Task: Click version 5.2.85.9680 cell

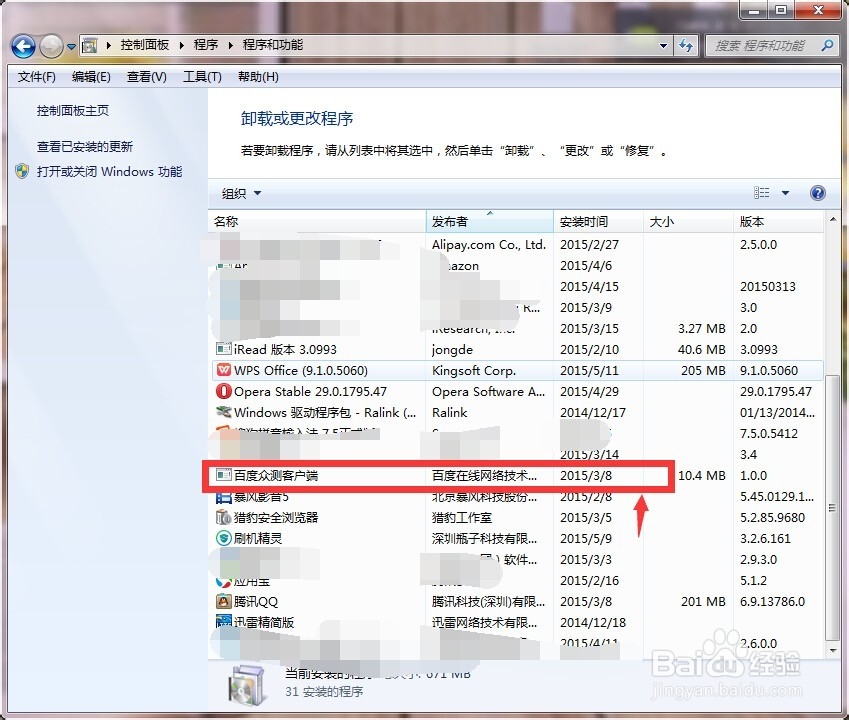Action: click(773, 518)
